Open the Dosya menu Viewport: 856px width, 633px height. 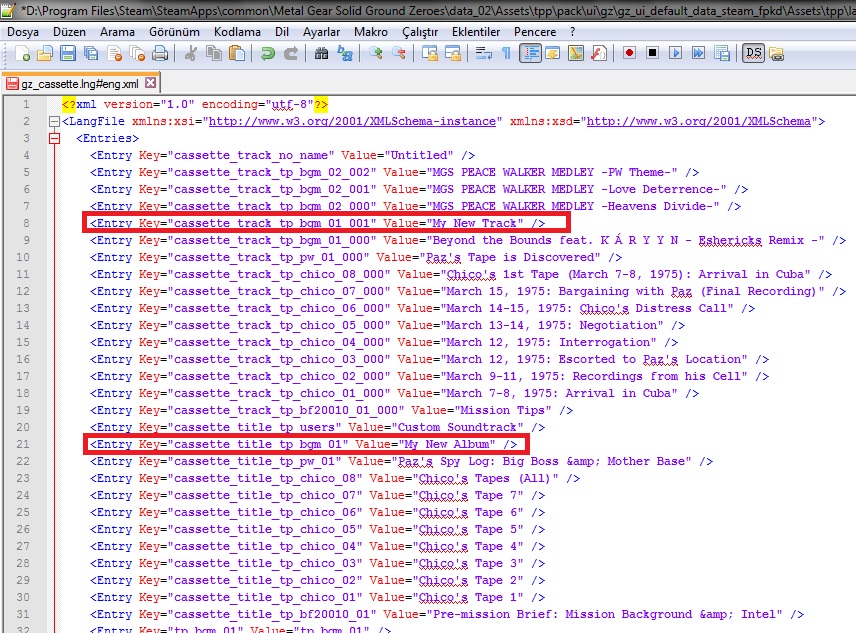coord(23,32)
